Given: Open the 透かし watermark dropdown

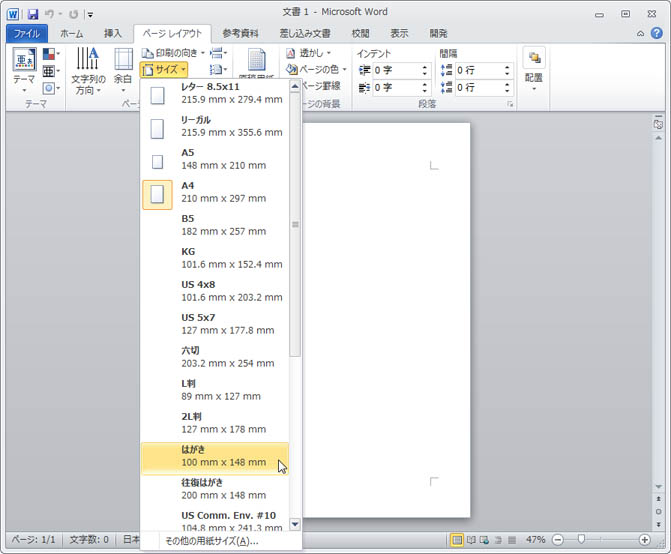Looking at the screenshot, I should tap(312, 52).
